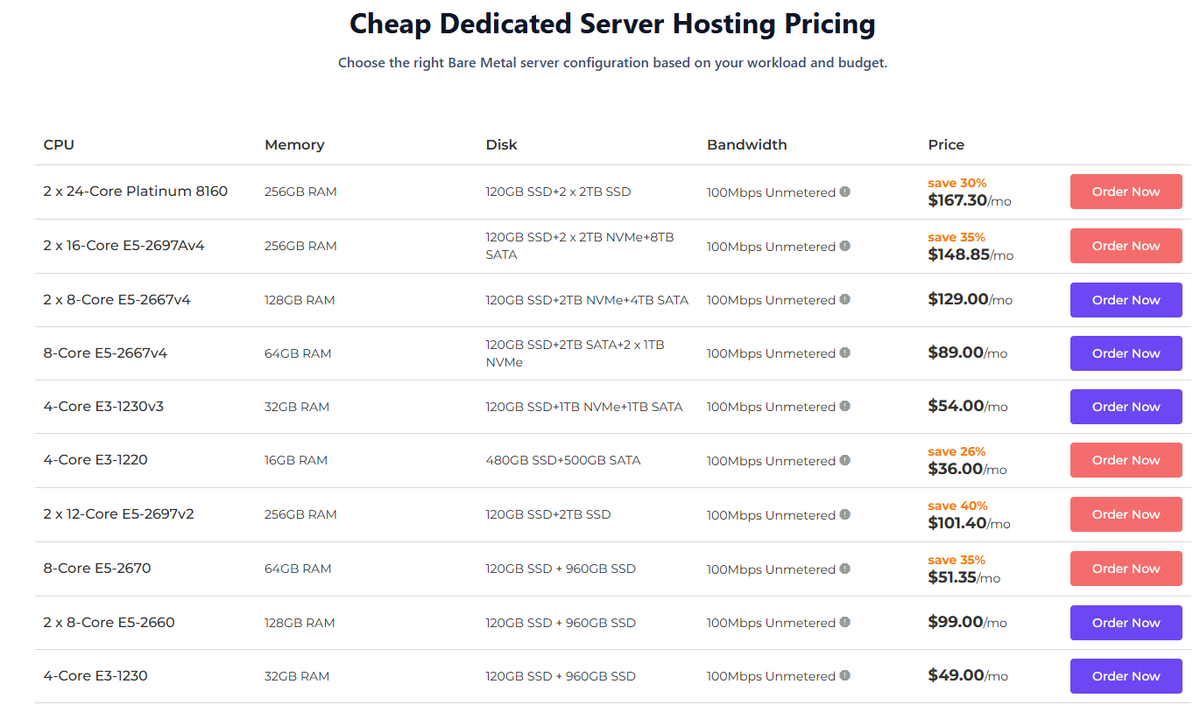The image size is (1200, 705).
Task: Click '120GB SSD+2TB NVMe+4TB SATA' disk cell
Action: (587, 299)
